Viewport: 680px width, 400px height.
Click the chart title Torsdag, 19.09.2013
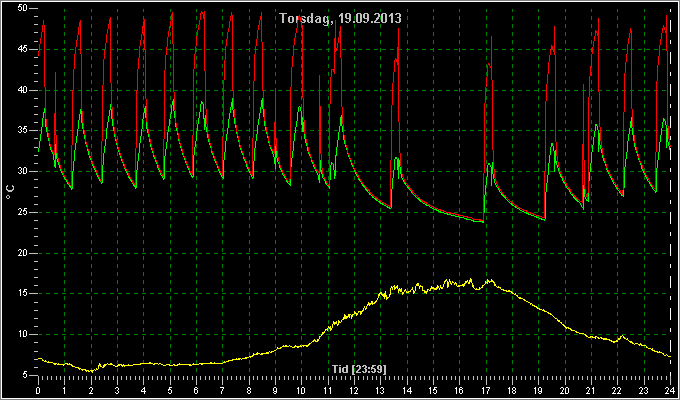[x=340, y=18]
